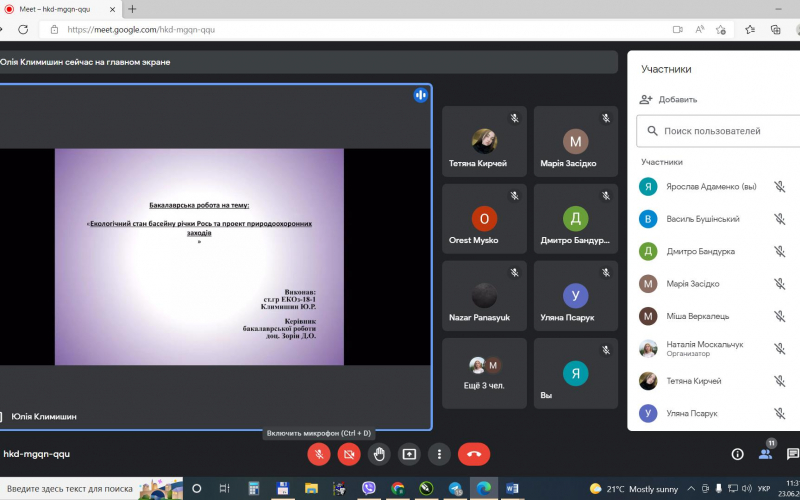The width and height of the screenshot is (800, 500).
Task: View site lock information icon
Action: [55, 30]
